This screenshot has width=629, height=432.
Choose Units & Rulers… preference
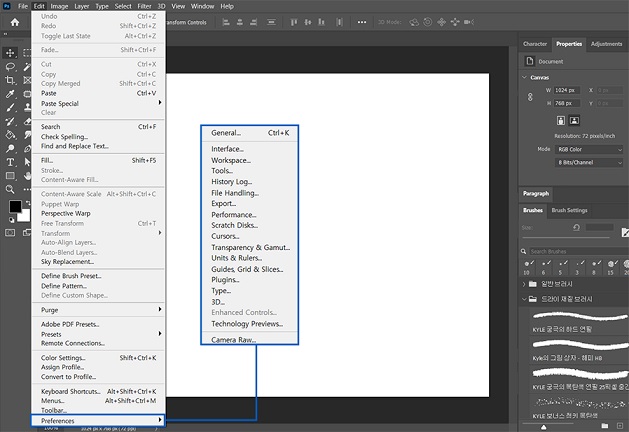click(x=250, y=258)
